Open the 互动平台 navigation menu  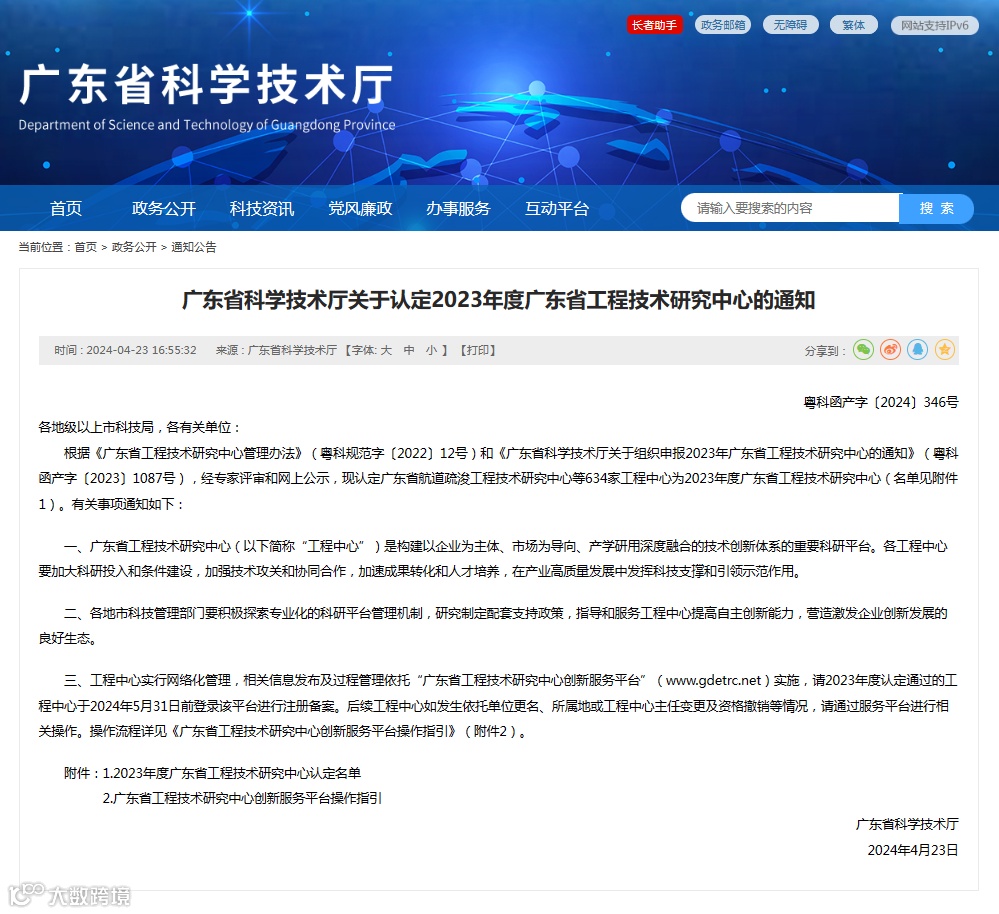[x=557, y=208]
